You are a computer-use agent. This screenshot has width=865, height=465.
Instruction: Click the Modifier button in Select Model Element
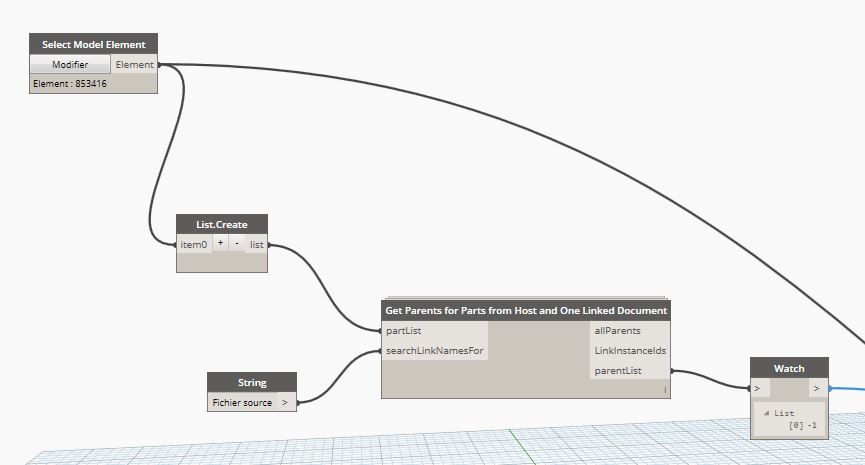(x=70, y=65)
